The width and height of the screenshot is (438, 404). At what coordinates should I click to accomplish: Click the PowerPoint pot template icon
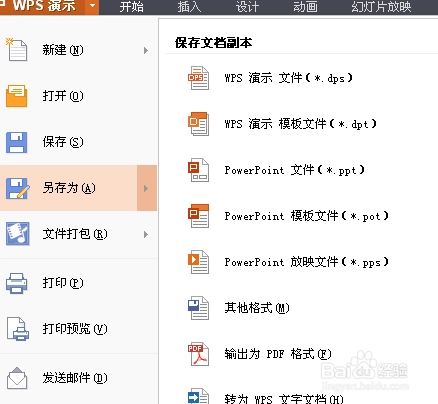click(x=198, y=216)
